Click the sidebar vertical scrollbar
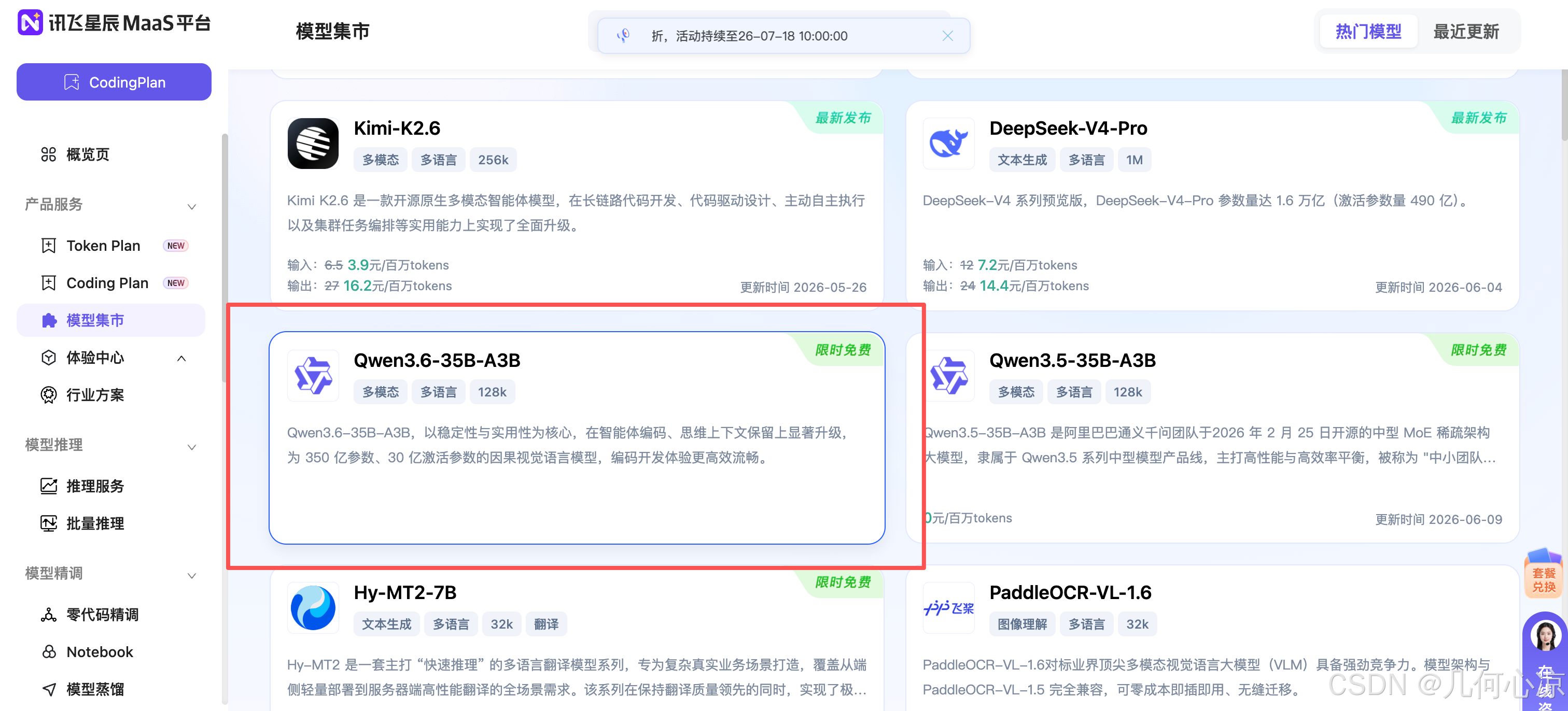 coord(225,259)
